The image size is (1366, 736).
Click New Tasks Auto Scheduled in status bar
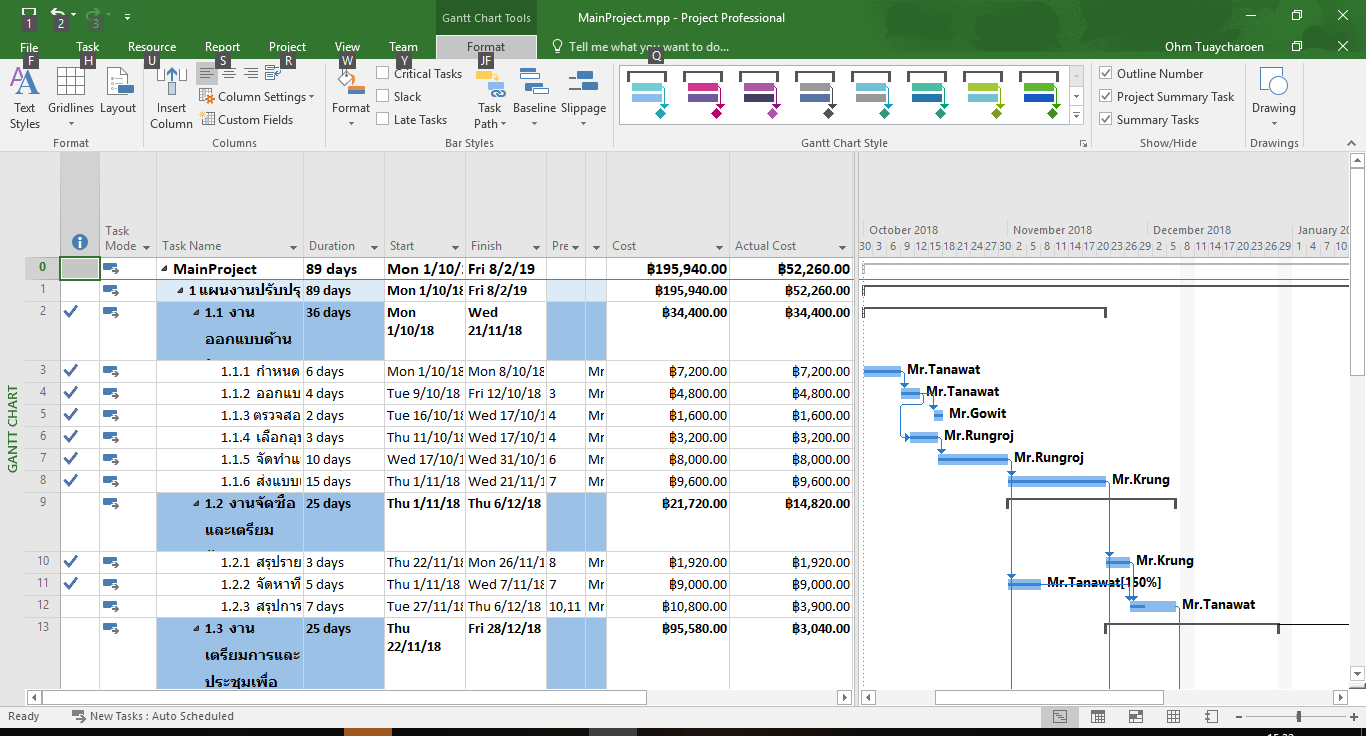pyautogui.click(x=153, y=716)
